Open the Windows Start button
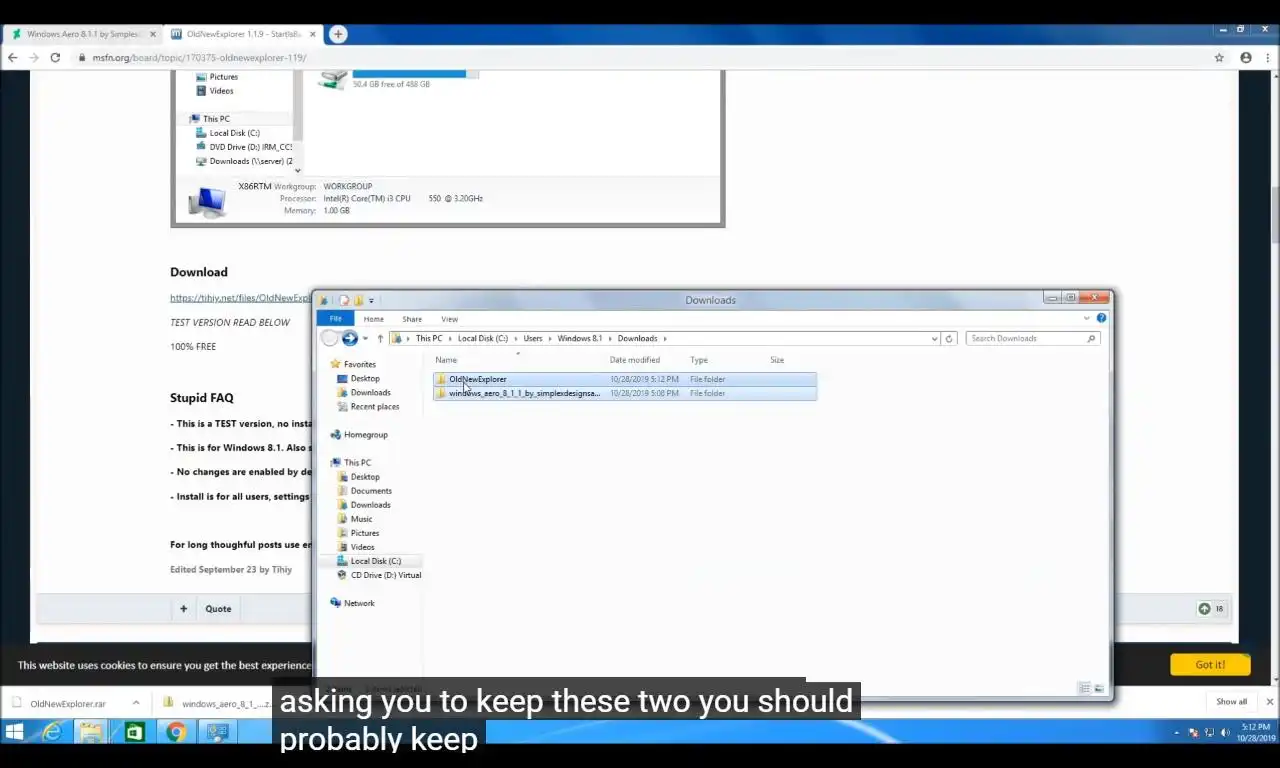 click(14, 732)
